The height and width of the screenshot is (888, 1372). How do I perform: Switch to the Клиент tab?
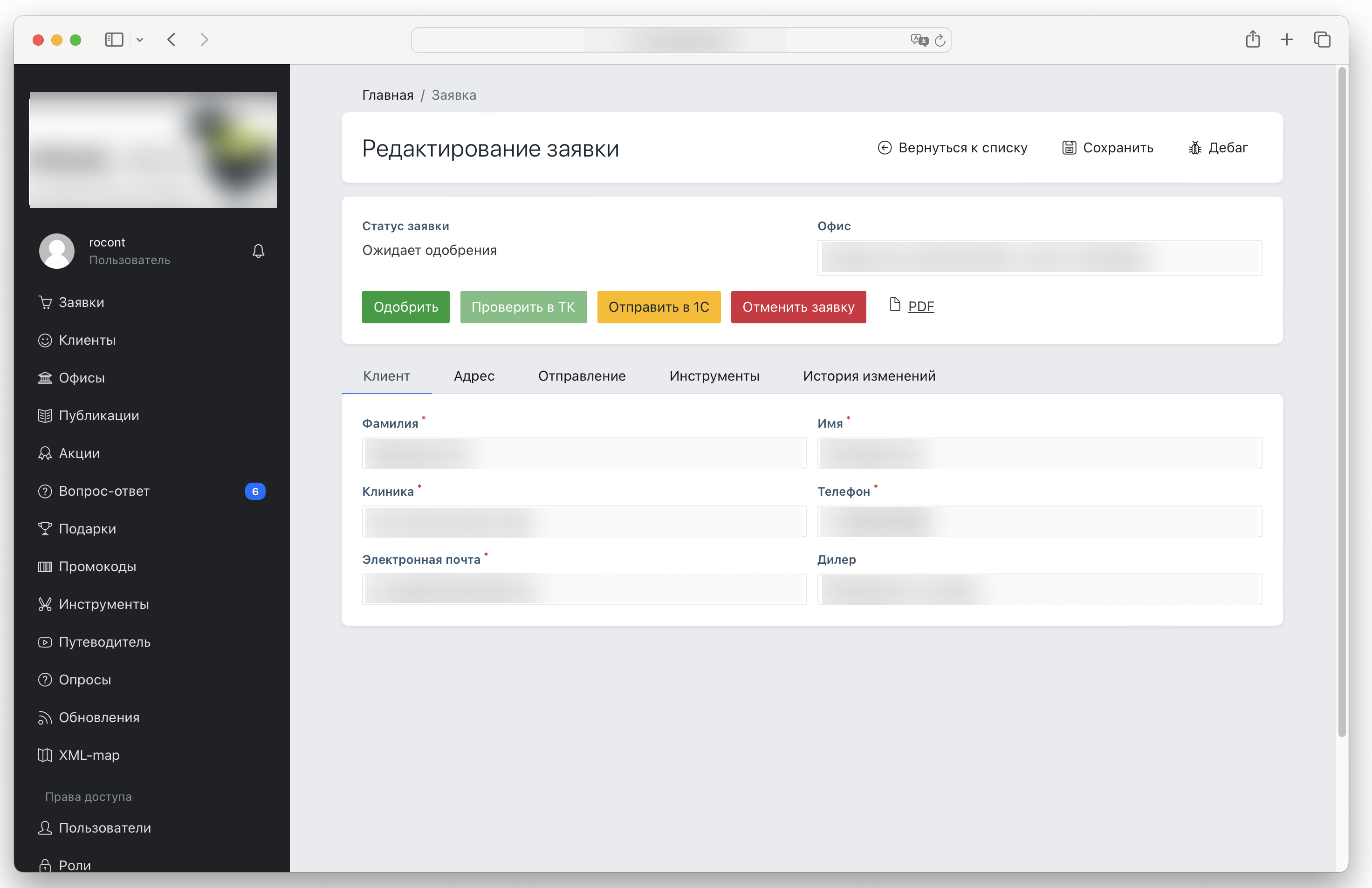[x=386, y=376]
